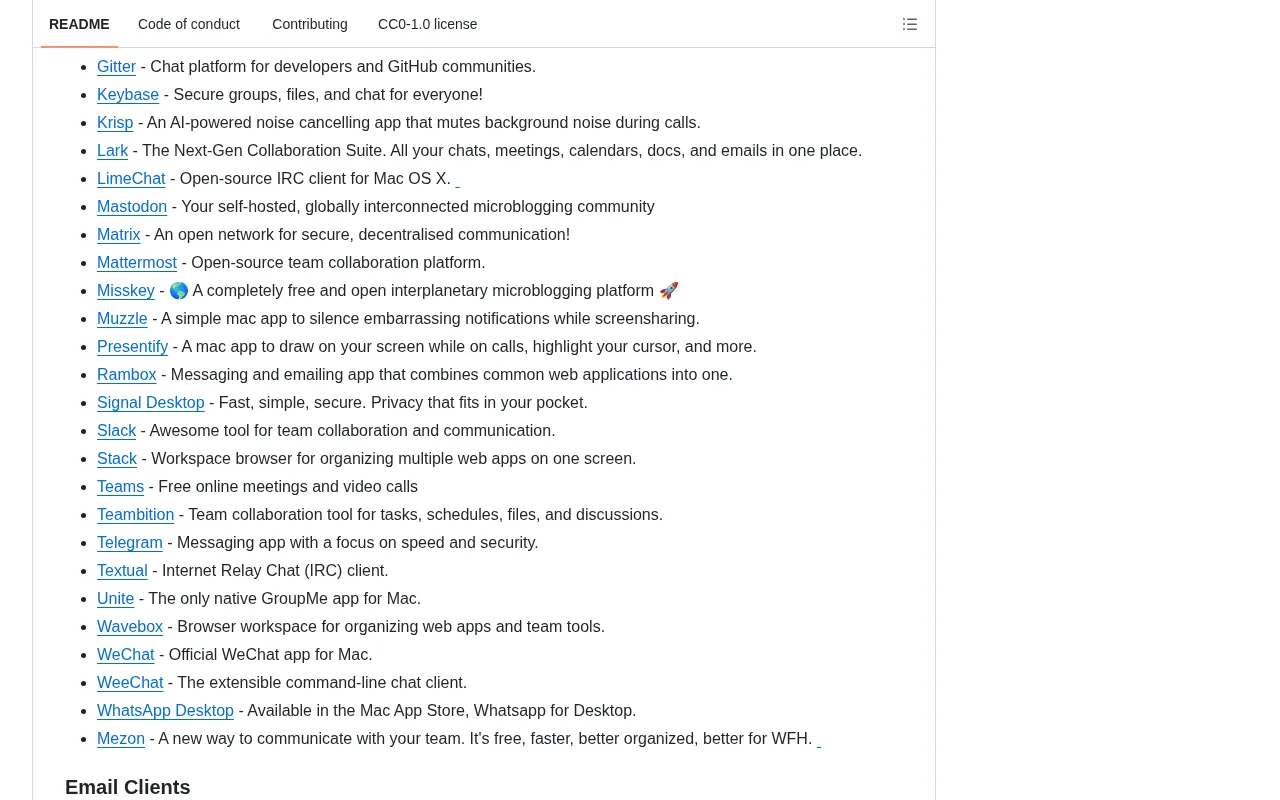Select the CC0-1.0 license tab
The width and height of the screenshot is (1280, 800).
click(428, 24)
